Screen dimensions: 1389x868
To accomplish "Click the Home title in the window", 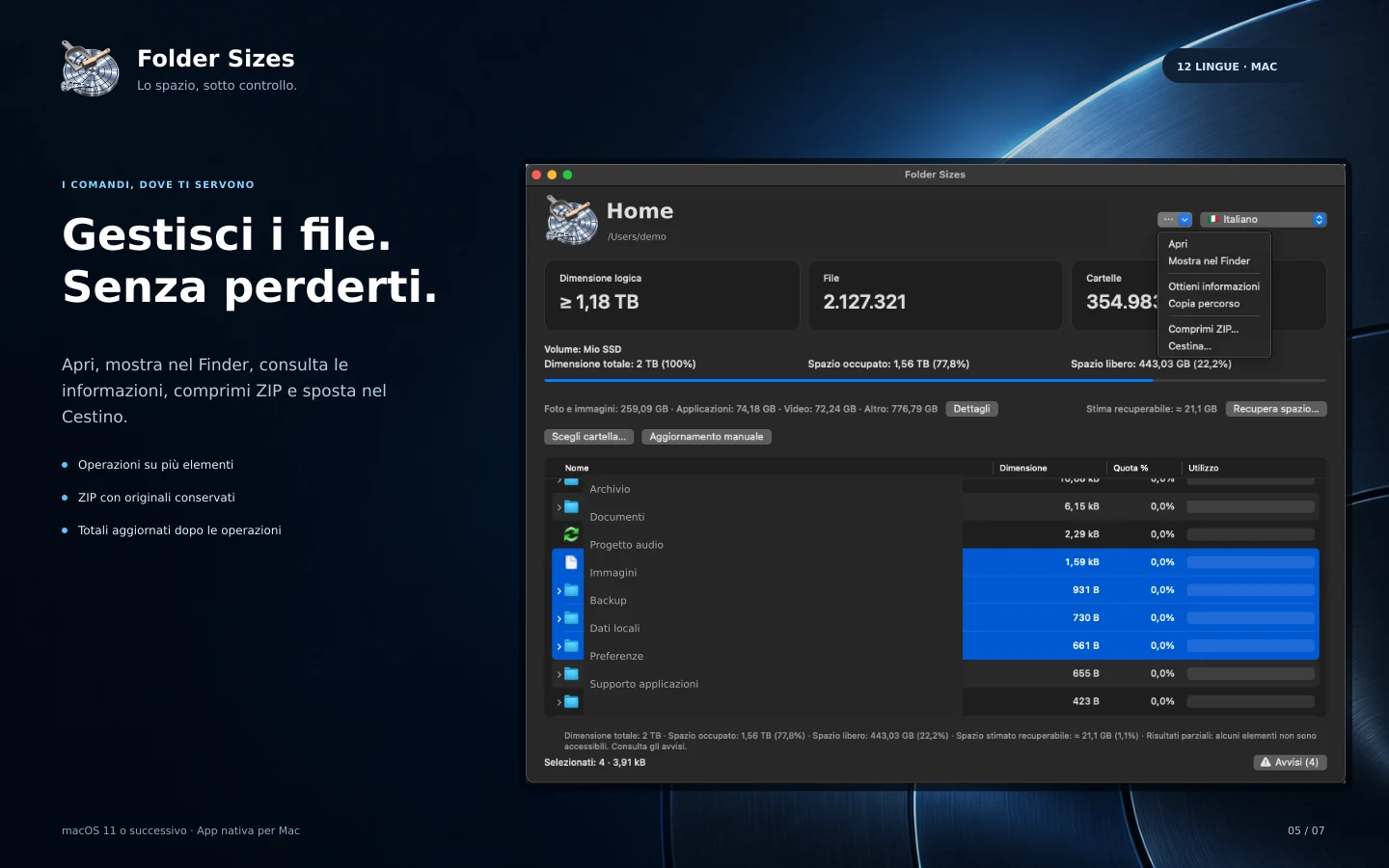I will tap(640, 211).
